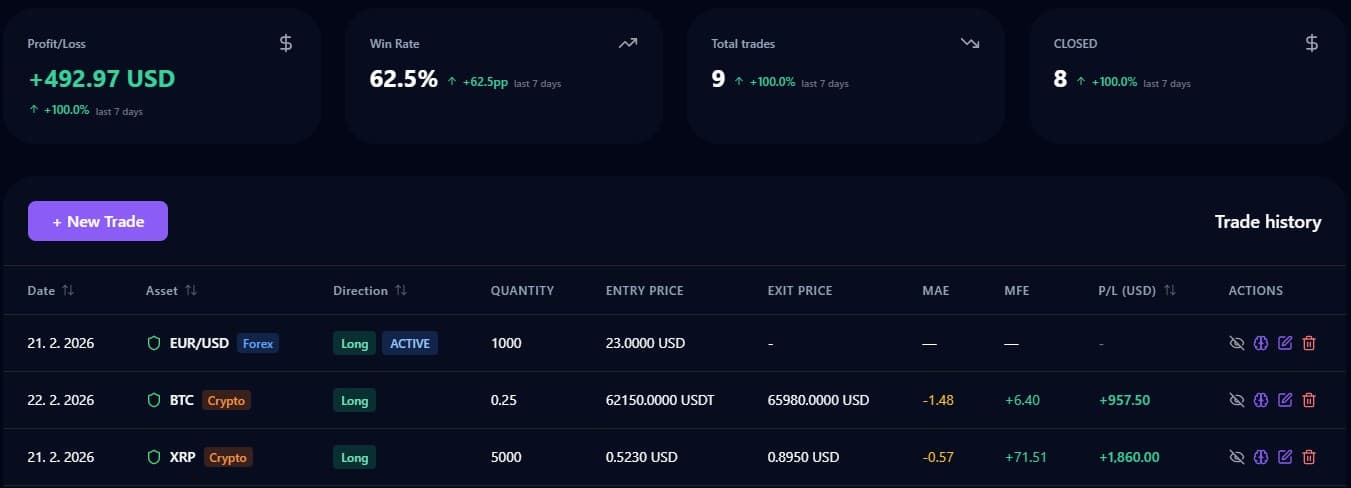Click the orange Crypto tag next to XRP

click(x=228, y=457)
